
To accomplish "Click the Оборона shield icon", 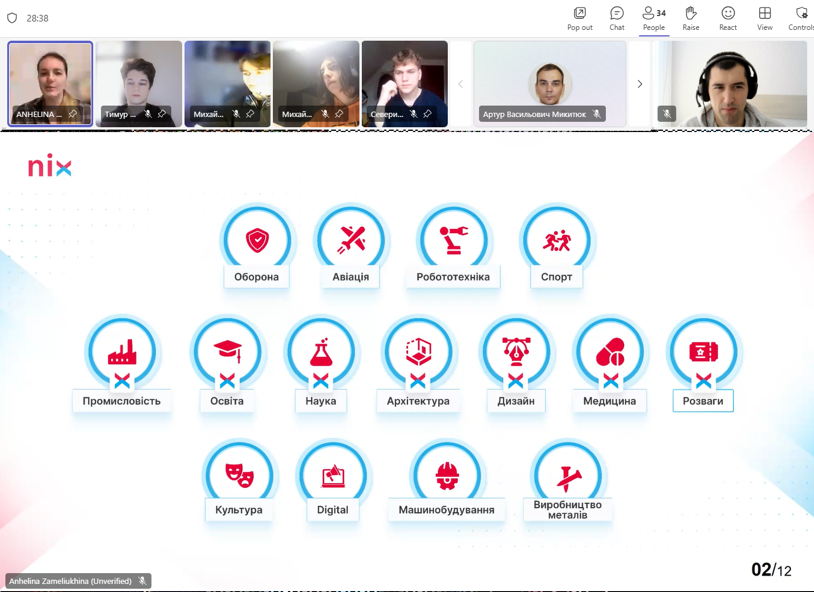I will pos(257,240).
